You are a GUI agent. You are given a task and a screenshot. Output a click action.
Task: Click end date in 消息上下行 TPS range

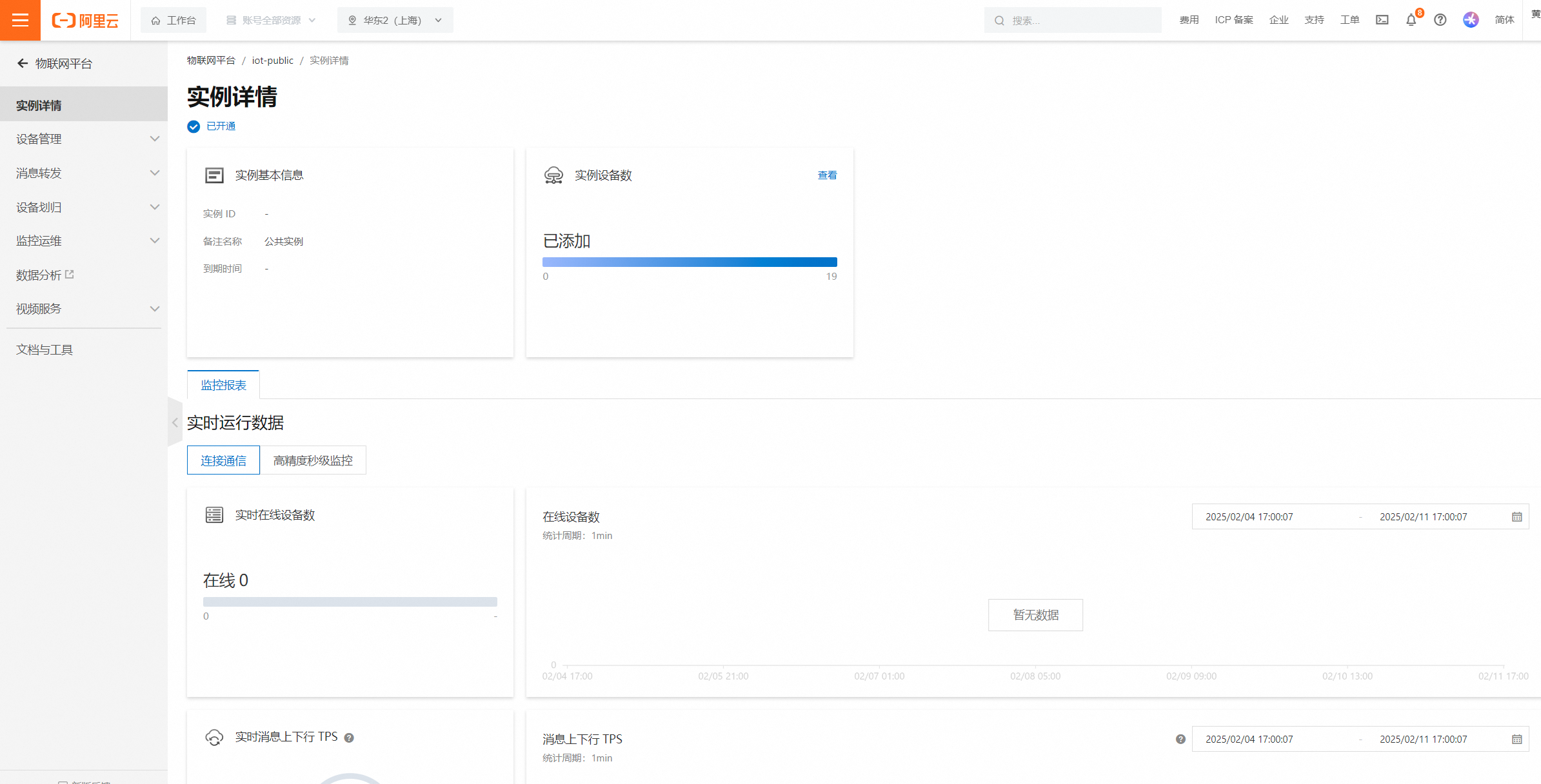[1424, 740]
